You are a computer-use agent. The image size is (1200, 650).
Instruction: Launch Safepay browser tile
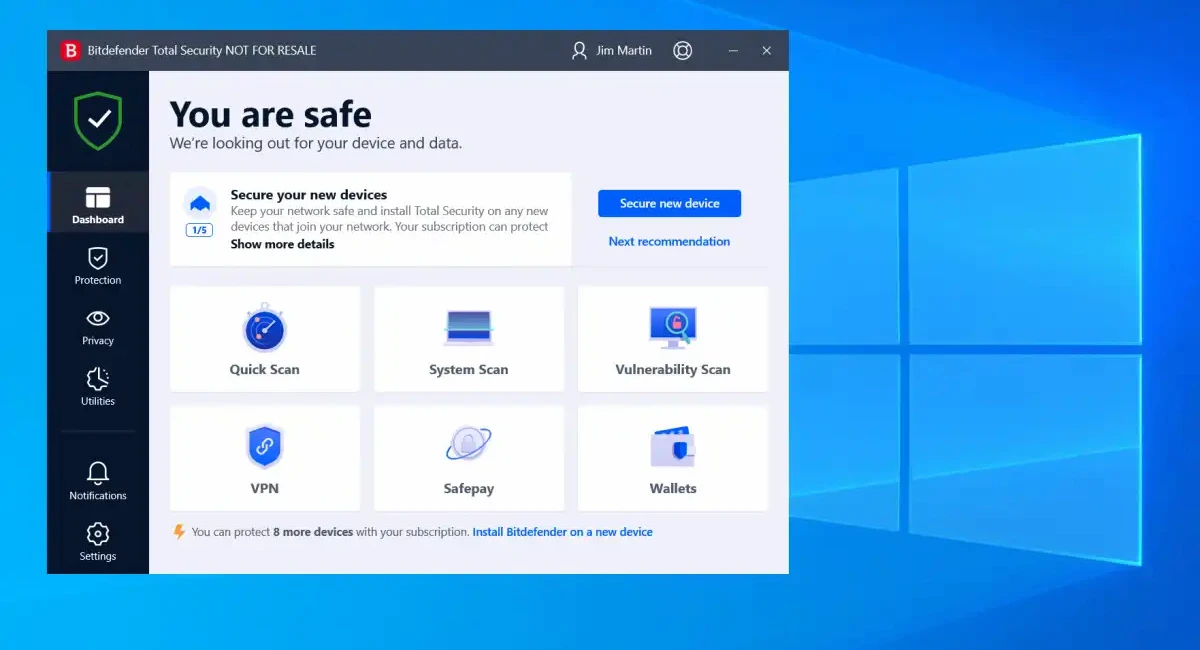pyautogui.click(x=469, y=458)
